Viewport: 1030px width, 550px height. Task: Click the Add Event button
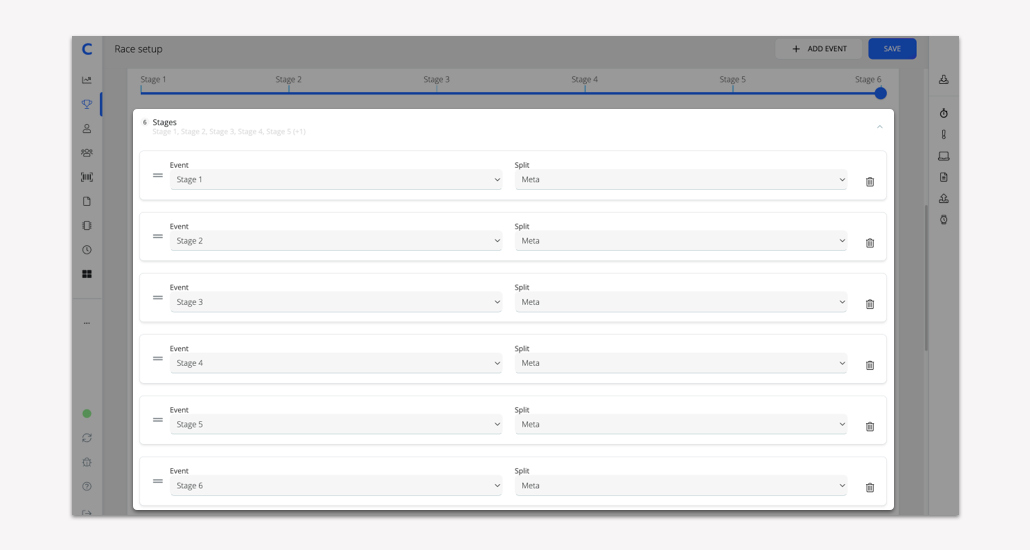pyautogui.click(x=818, y=49)
